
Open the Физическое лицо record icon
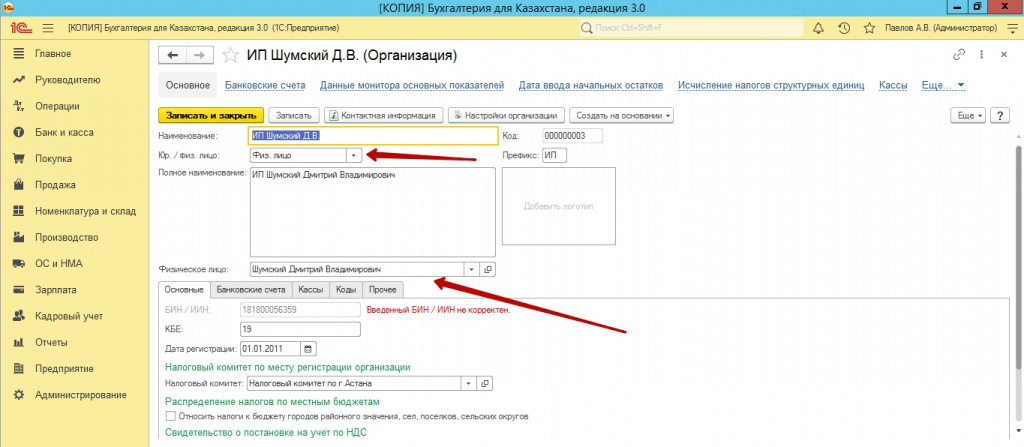coord(487,269)
